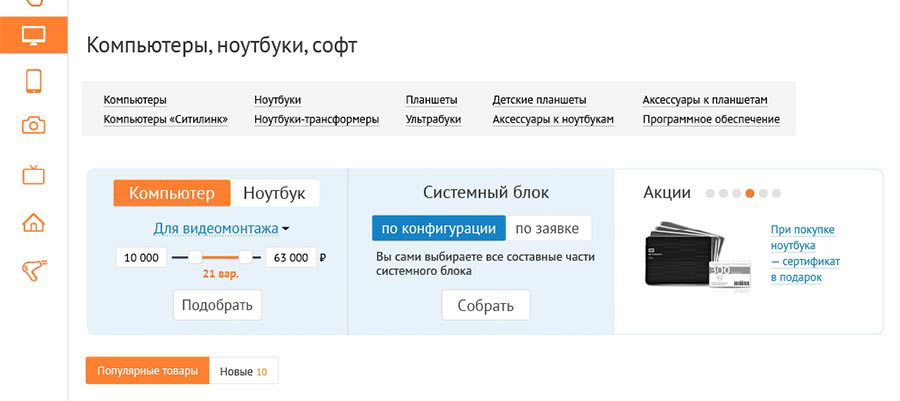
Task: Open the Программное обеспечение link
Action: click(x=711, y=120)
